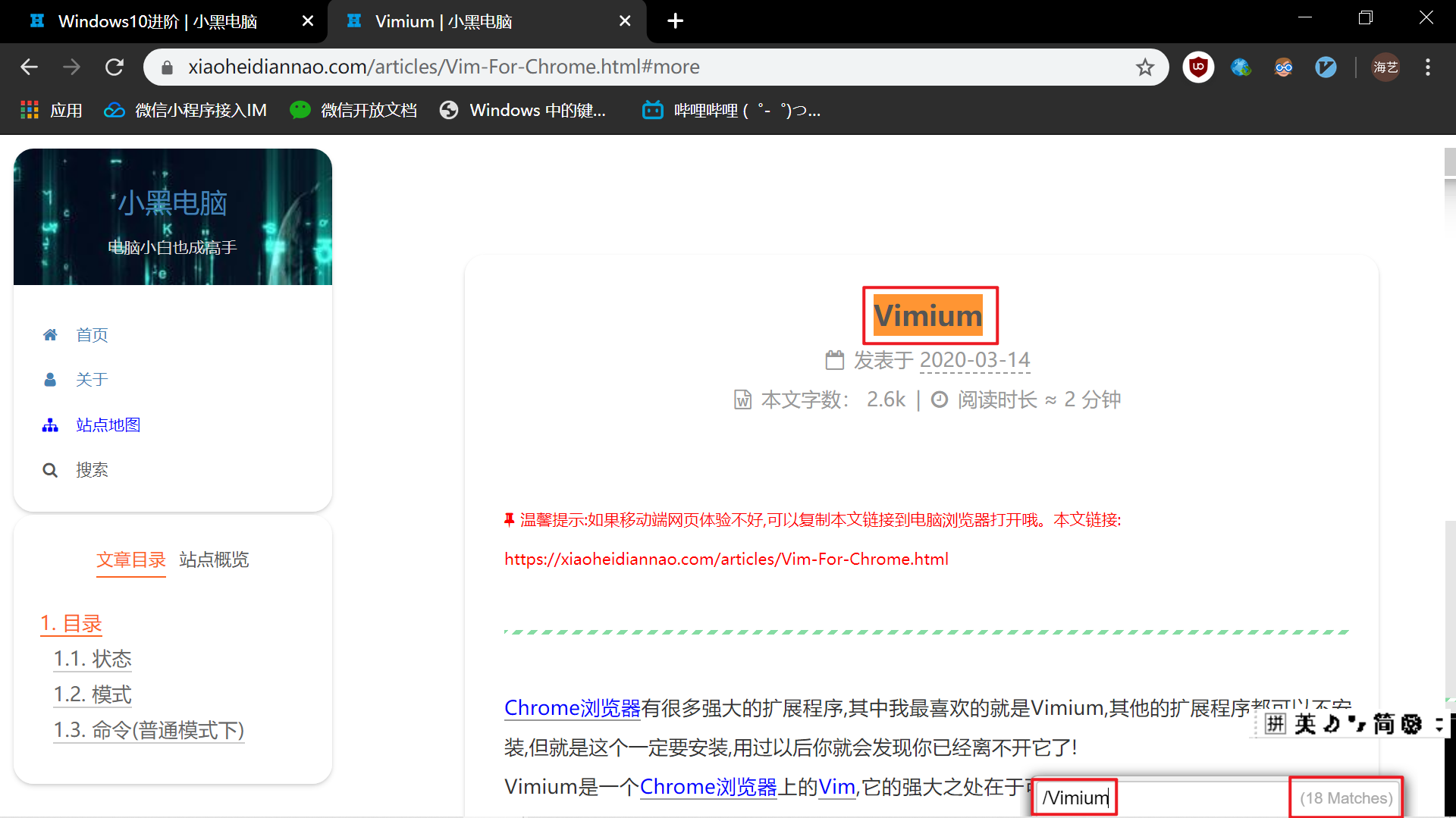Open the Chrome浏览器 link in article

click(x=572, y=707)
